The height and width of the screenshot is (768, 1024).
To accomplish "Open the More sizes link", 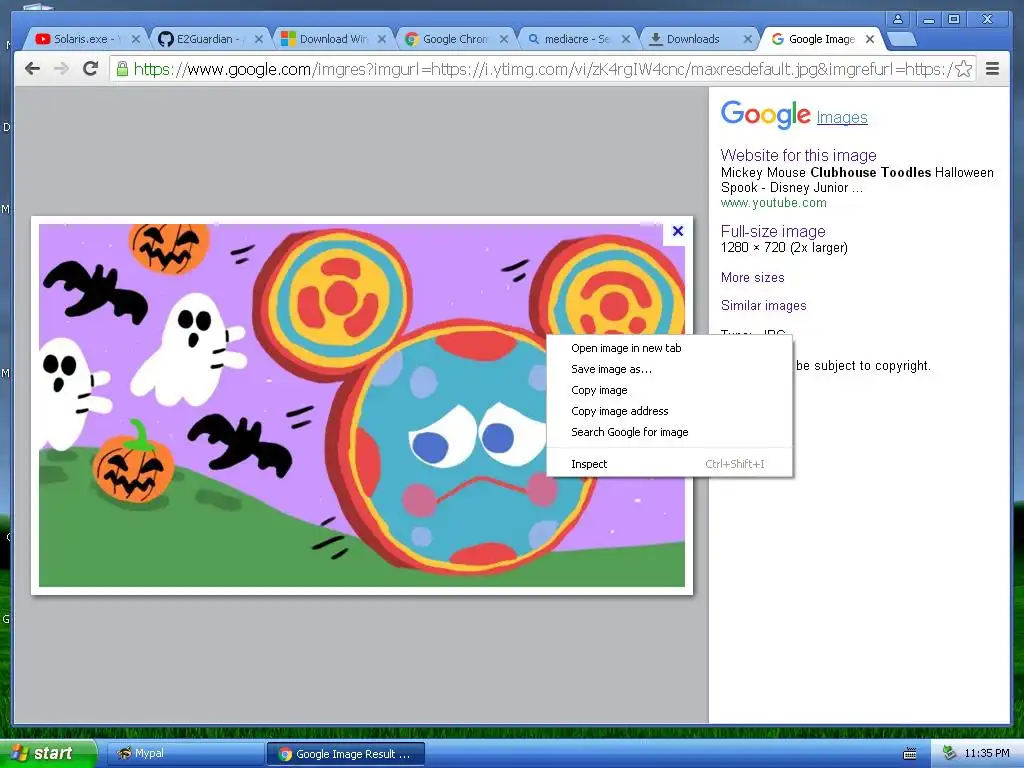I will (752, 278).
